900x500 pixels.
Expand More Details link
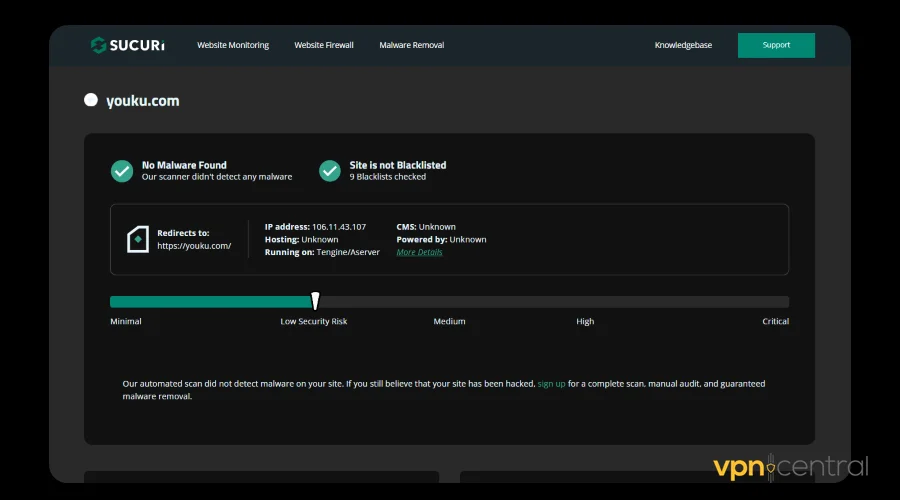click(x=419, y=252)
